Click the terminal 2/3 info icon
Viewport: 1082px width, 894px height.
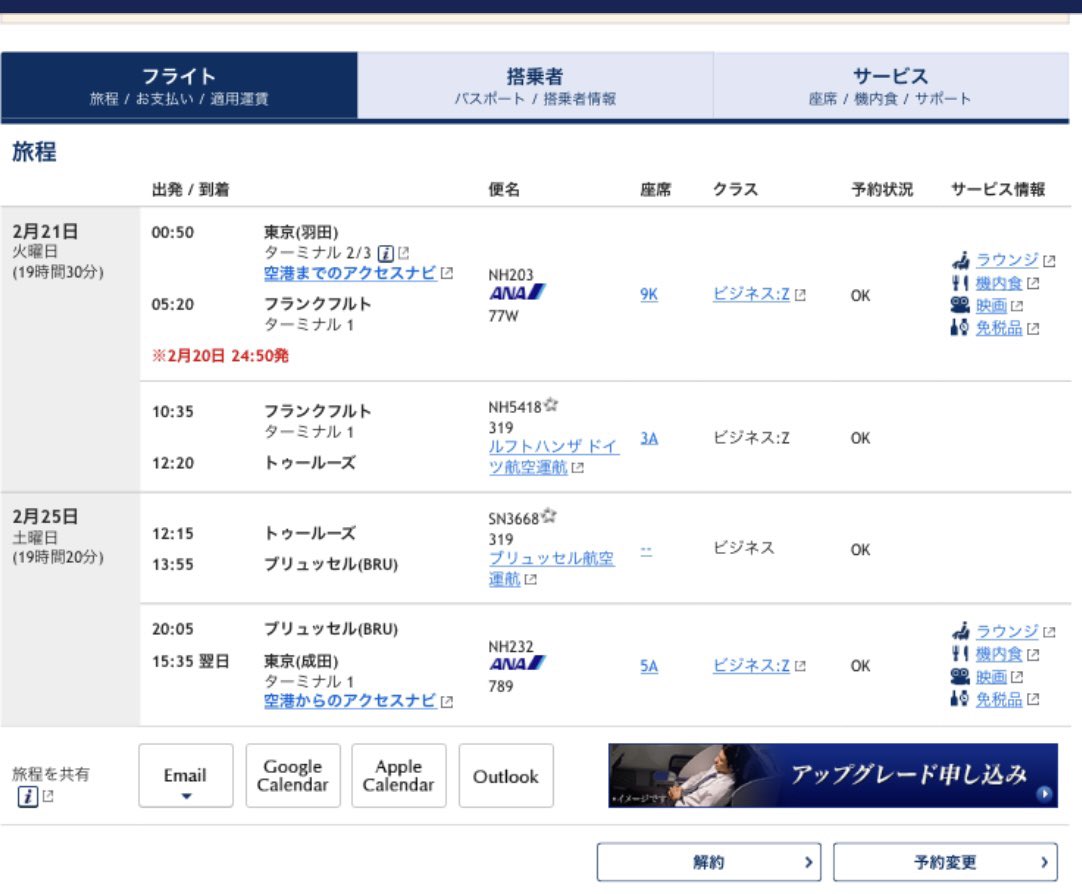(x=386, y=253)
